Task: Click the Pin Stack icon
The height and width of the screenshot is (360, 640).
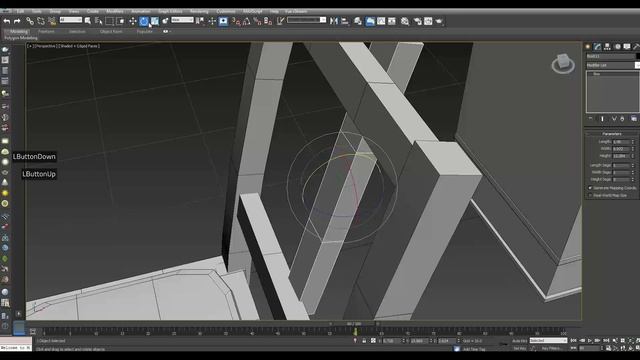Action: 591,119
